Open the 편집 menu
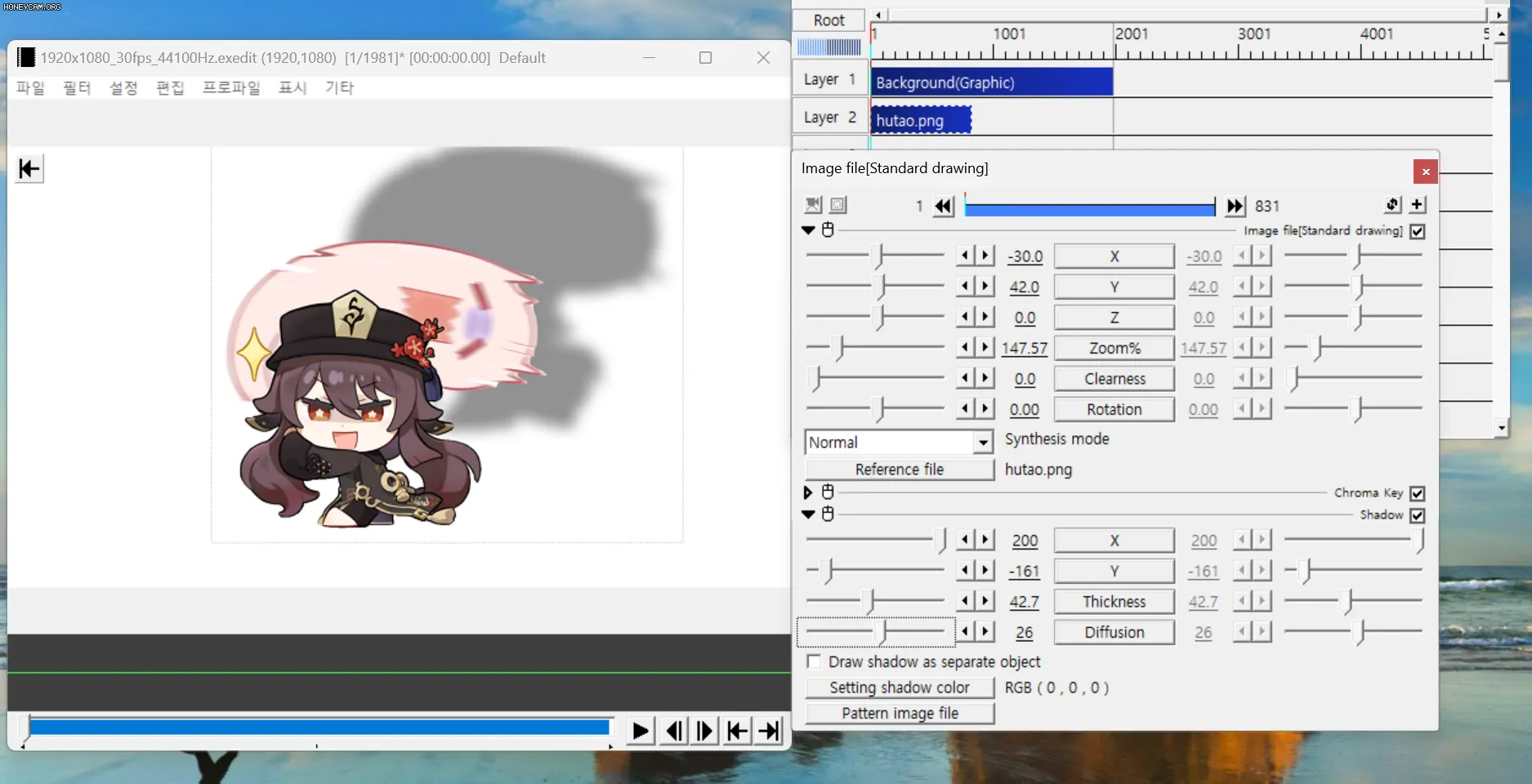Image resolution: width=1532 pixels, height=784 pixels. coord(170,87)
